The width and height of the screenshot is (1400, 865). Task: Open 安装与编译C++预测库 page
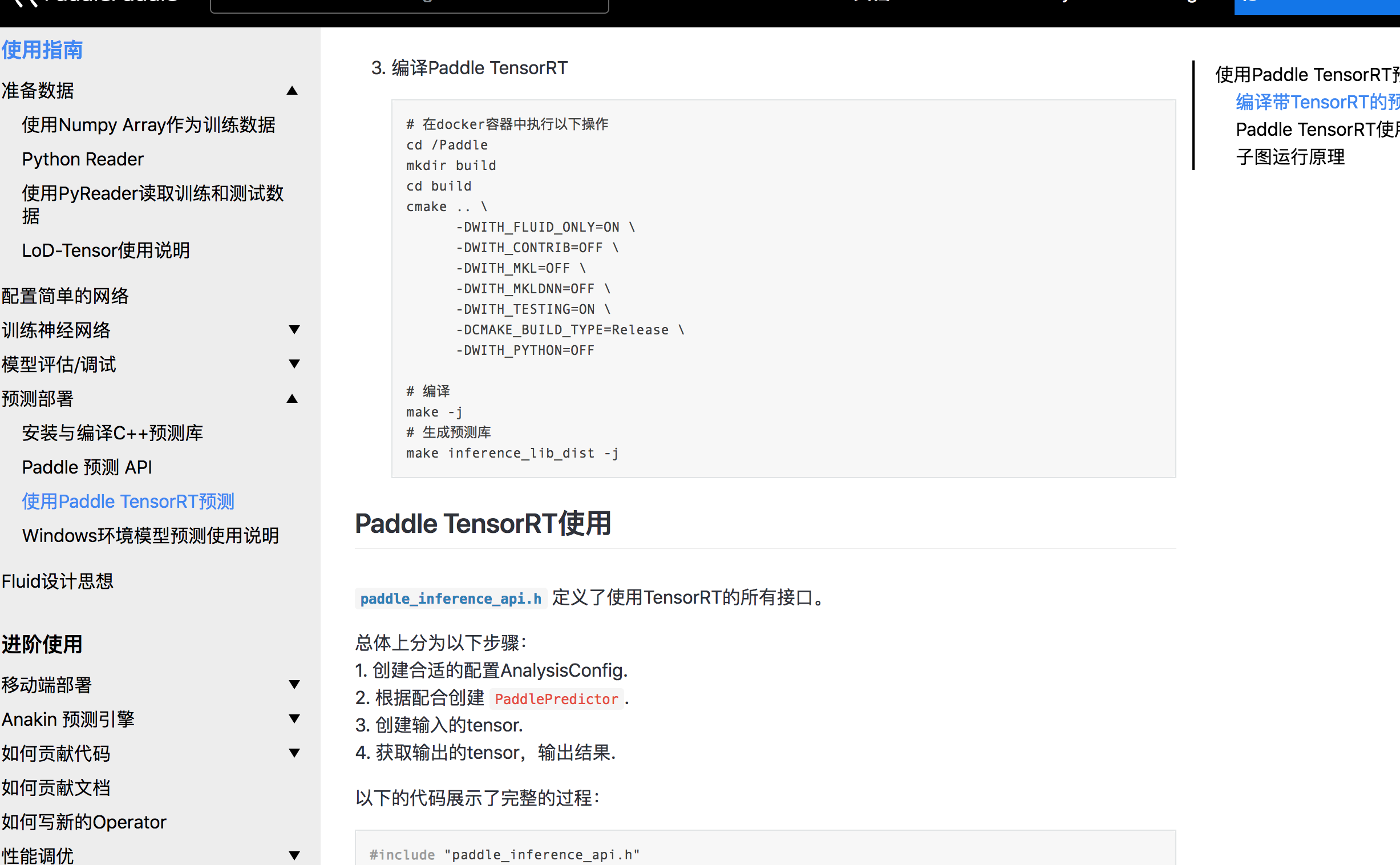pyautogui.click(x=112, y=433)
